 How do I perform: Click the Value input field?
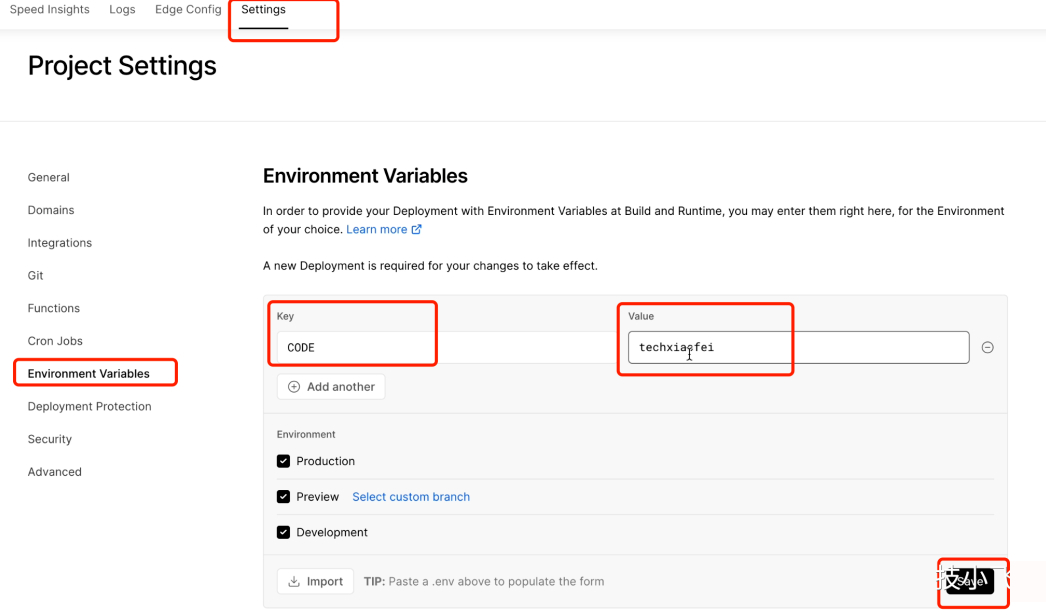[799, 348]
